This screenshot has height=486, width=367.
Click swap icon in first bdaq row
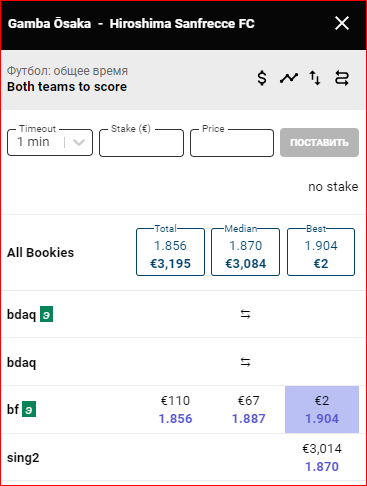(245, 314)
